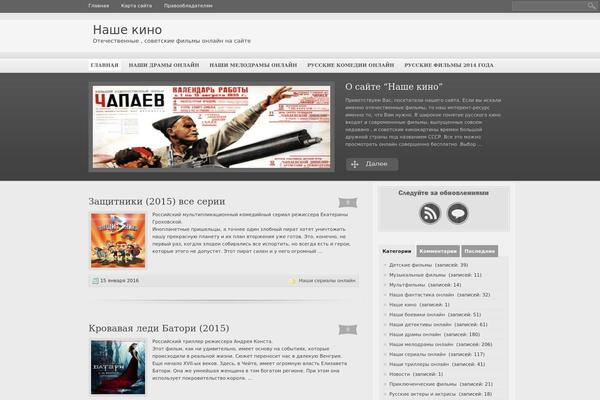Viewport: 600px width, 400px height.
Task: Open category Наши сериалы онлайн in sidebar
Action: (x=417, y=354)
